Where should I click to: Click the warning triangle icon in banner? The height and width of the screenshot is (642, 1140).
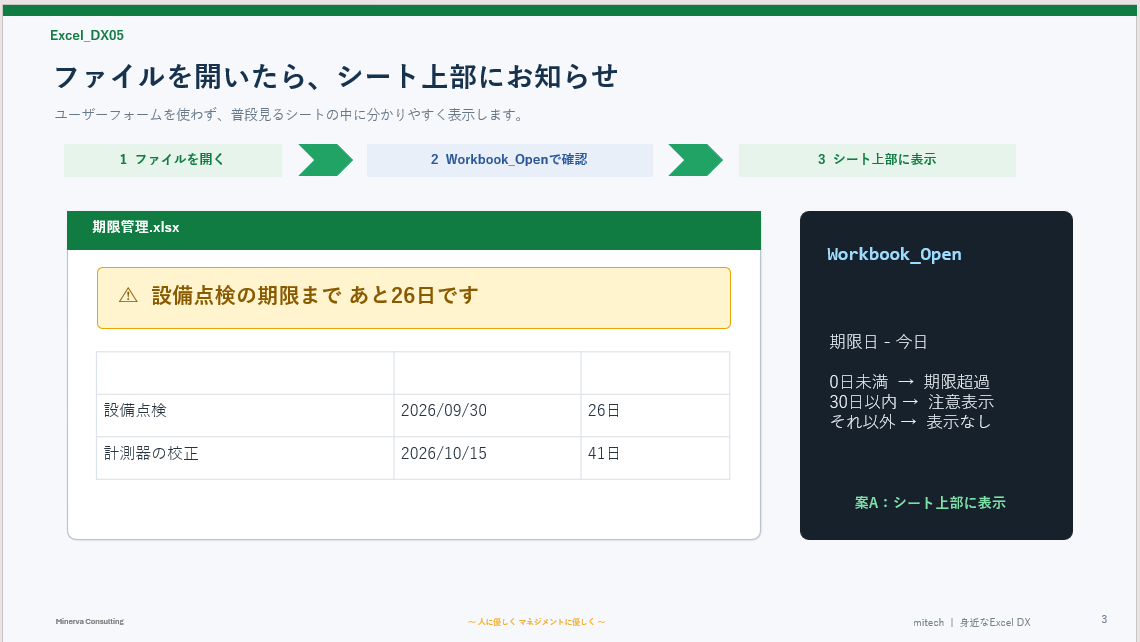(128, 295)
